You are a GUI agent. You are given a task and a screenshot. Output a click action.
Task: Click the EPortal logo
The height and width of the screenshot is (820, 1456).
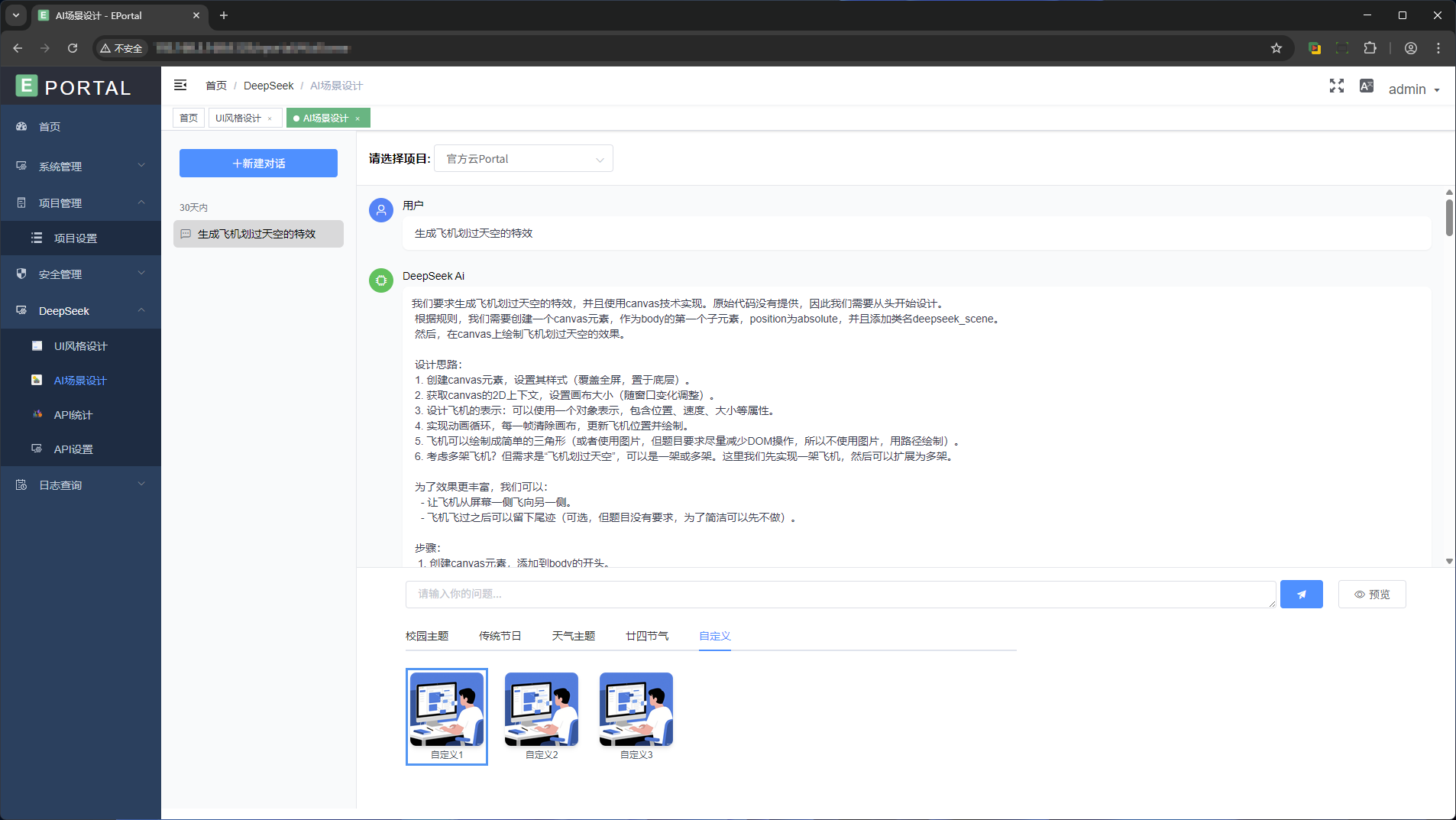[73, 87]
